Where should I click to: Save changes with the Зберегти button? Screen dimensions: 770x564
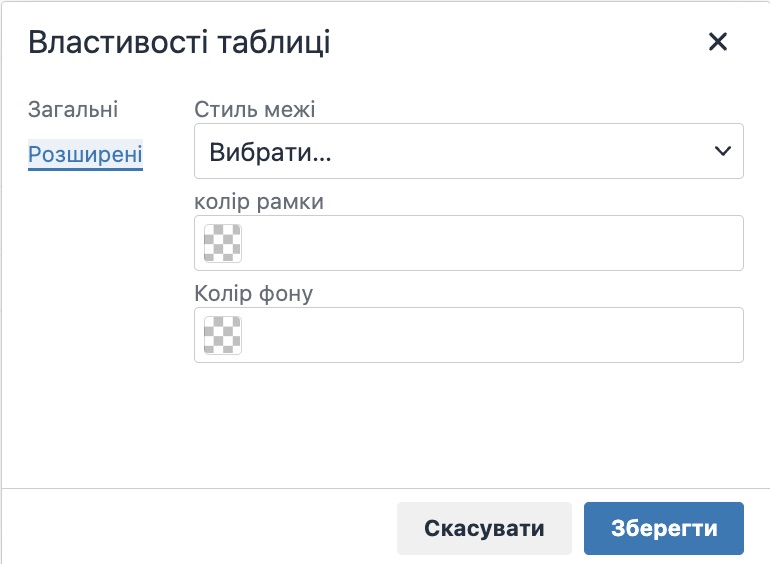[663, 528]
